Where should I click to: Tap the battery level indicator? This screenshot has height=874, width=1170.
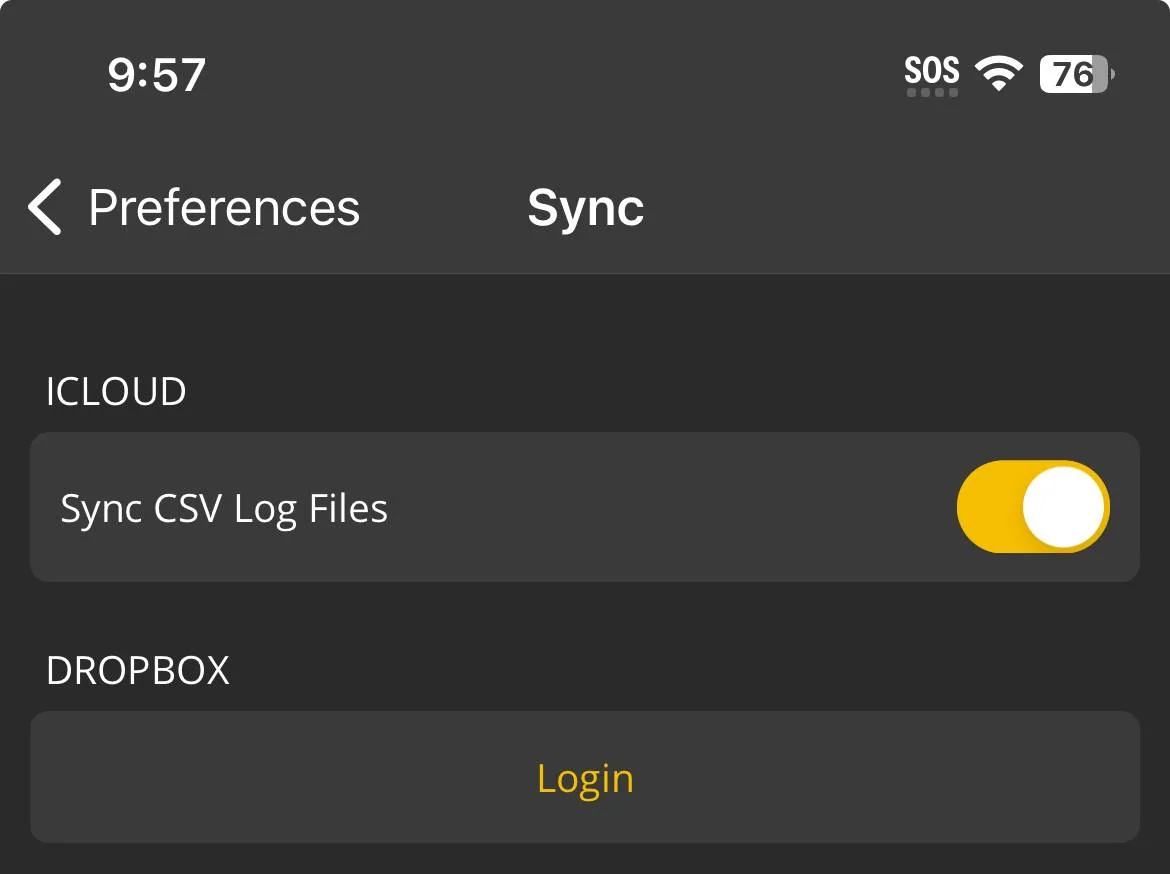click(x=1077, y=74)
